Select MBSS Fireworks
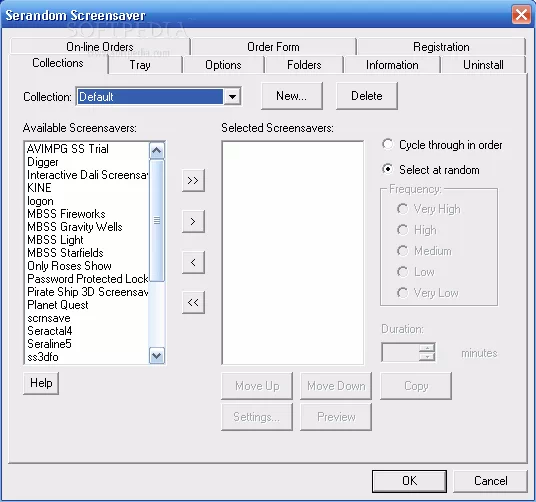This screenshot has width=536, height=502. pos(87,214)
